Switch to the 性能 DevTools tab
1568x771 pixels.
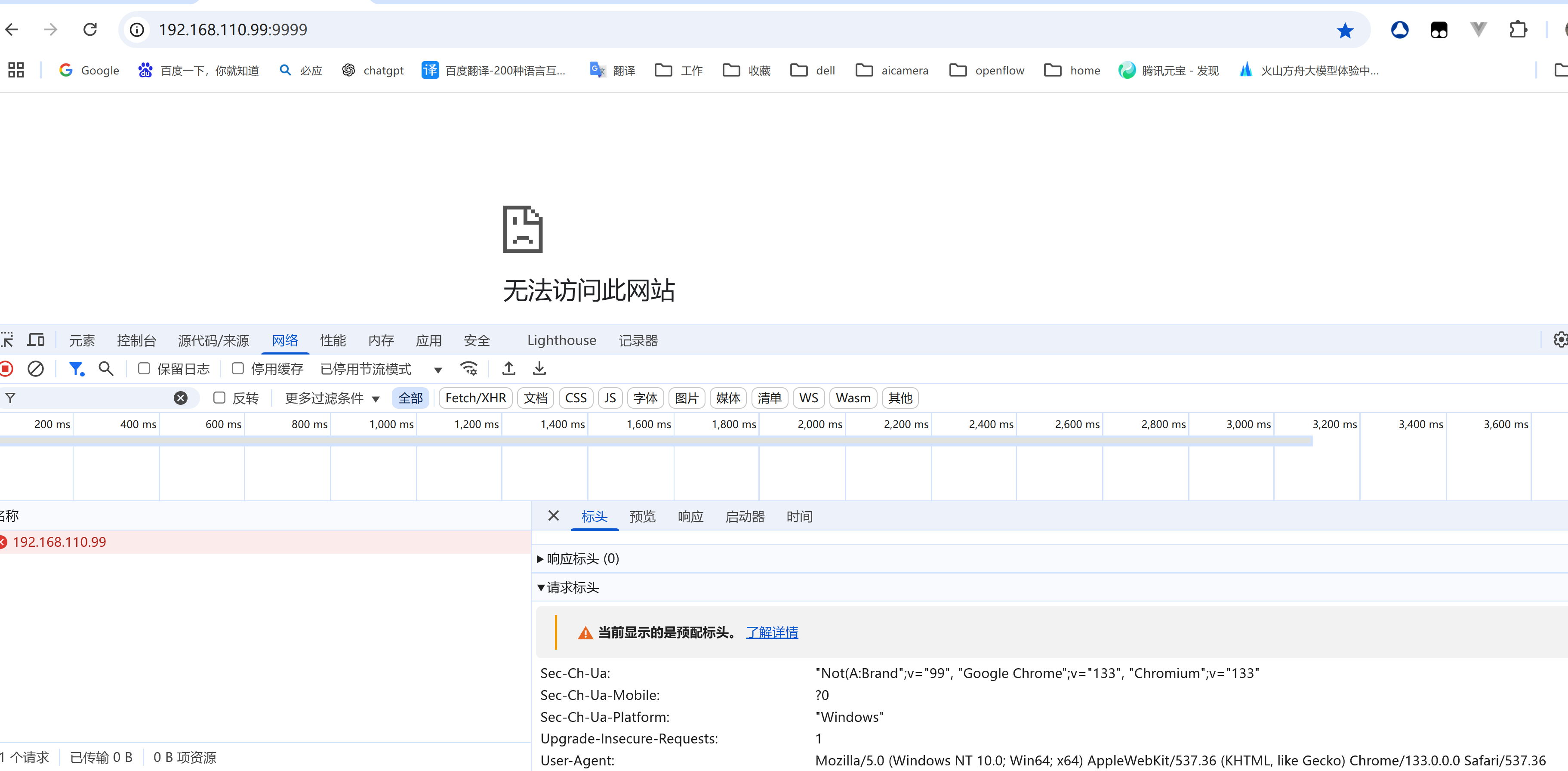click(x=333, y=340)
